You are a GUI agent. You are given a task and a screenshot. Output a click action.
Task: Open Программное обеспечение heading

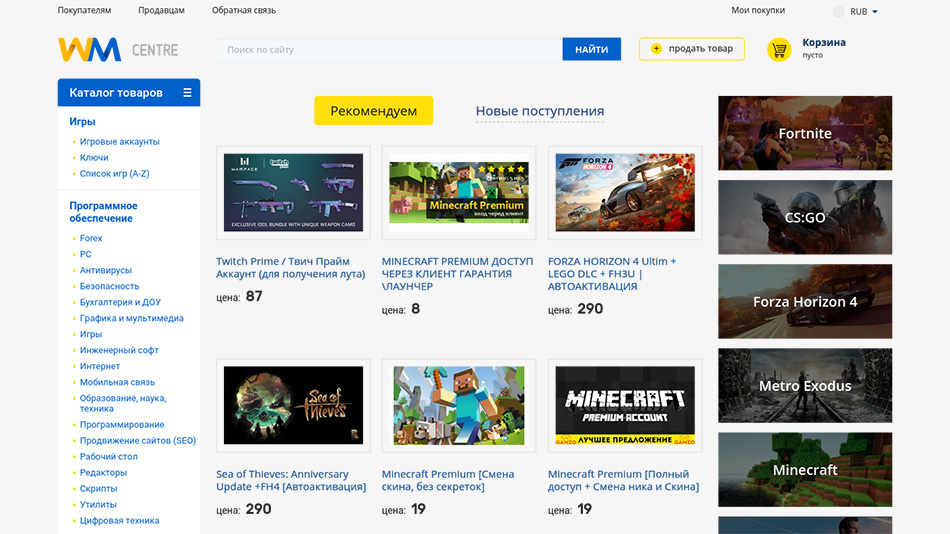click(103, 212)
